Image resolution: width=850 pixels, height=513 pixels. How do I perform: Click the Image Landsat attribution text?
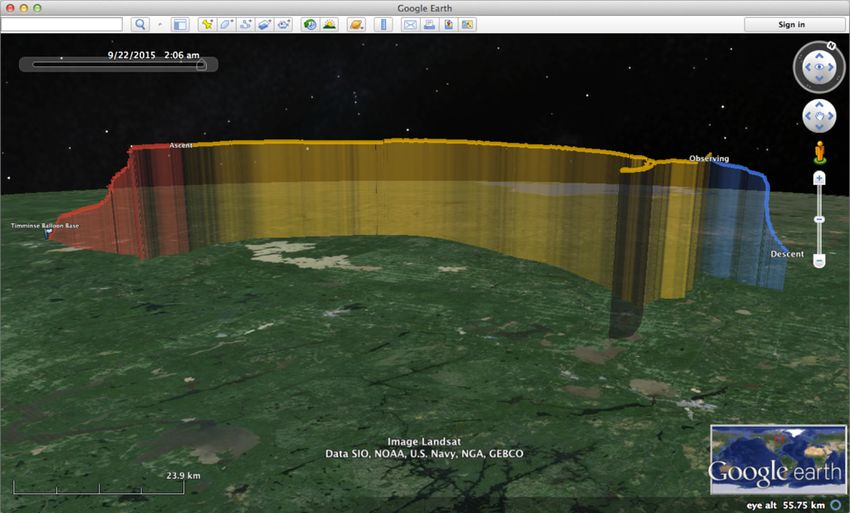(424, 441)
